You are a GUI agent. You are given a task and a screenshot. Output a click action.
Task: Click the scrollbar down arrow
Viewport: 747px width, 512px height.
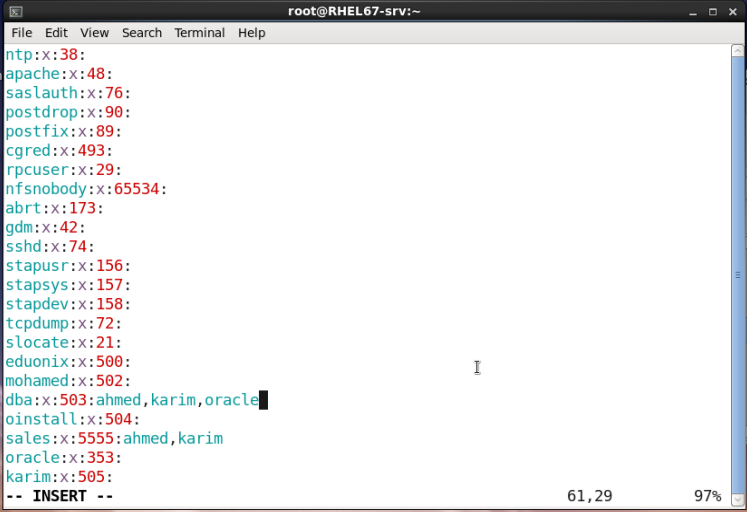tap(738, 500)
